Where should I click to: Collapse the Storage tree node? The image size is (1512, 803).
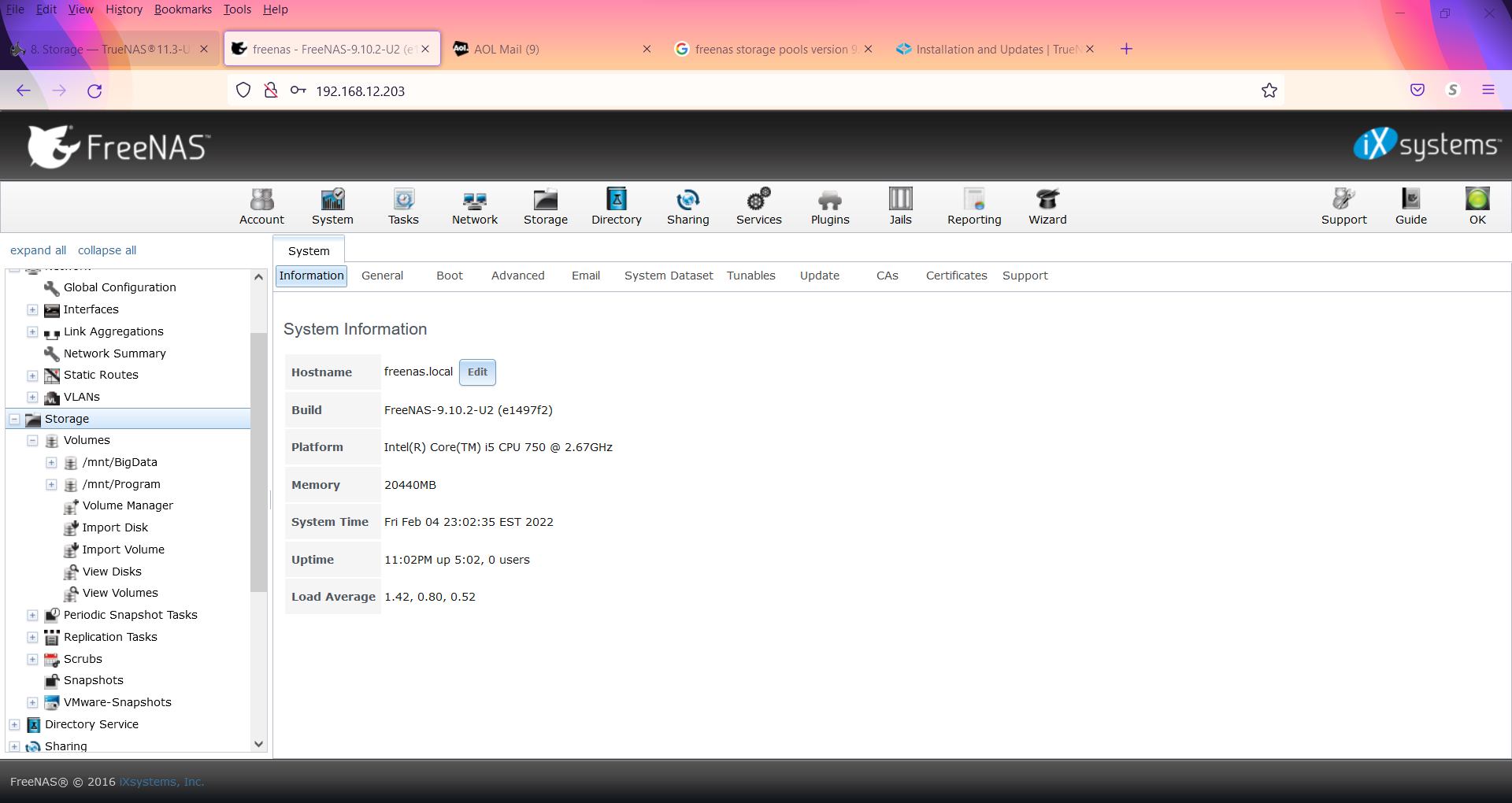pos(14,419)
